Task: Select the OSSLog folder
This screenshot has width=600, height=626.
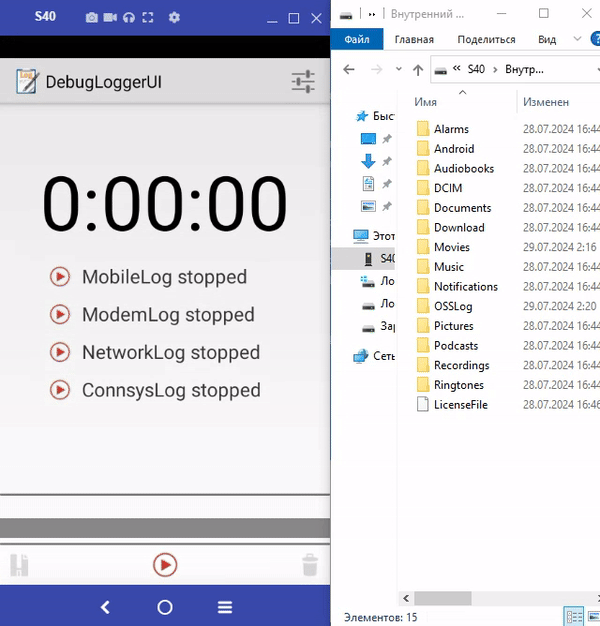Action: coord(453,306)
